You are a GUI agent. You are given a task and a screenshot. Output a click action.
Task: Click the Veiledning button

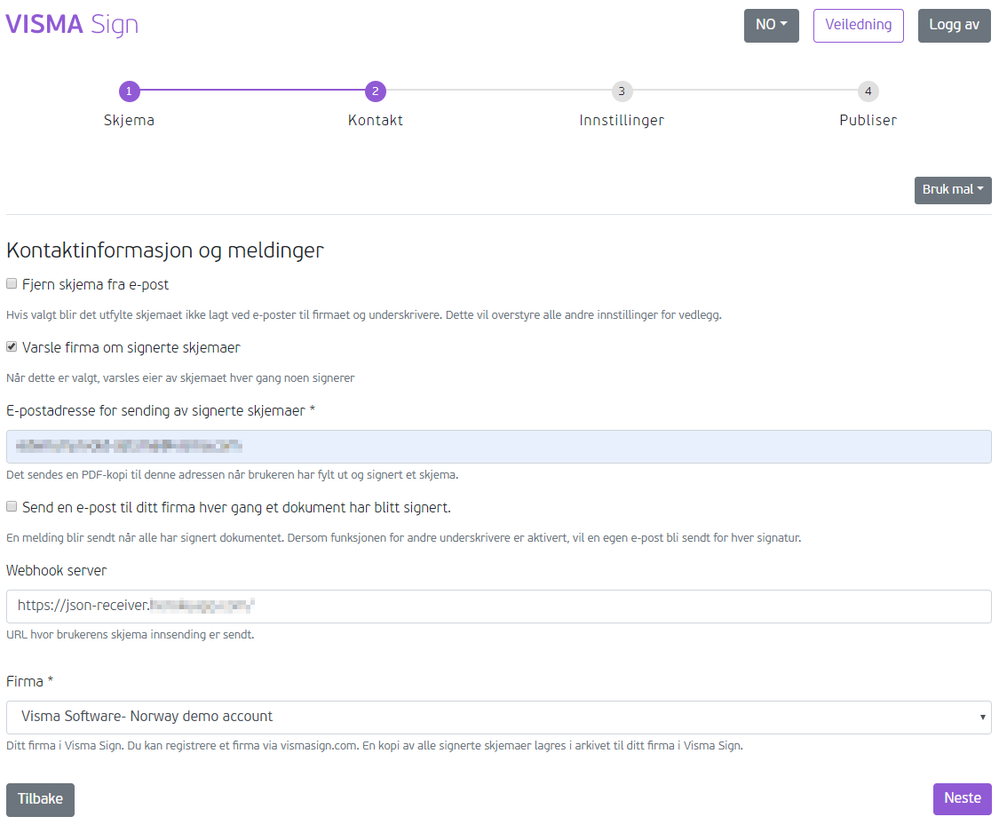pos(858,25)
